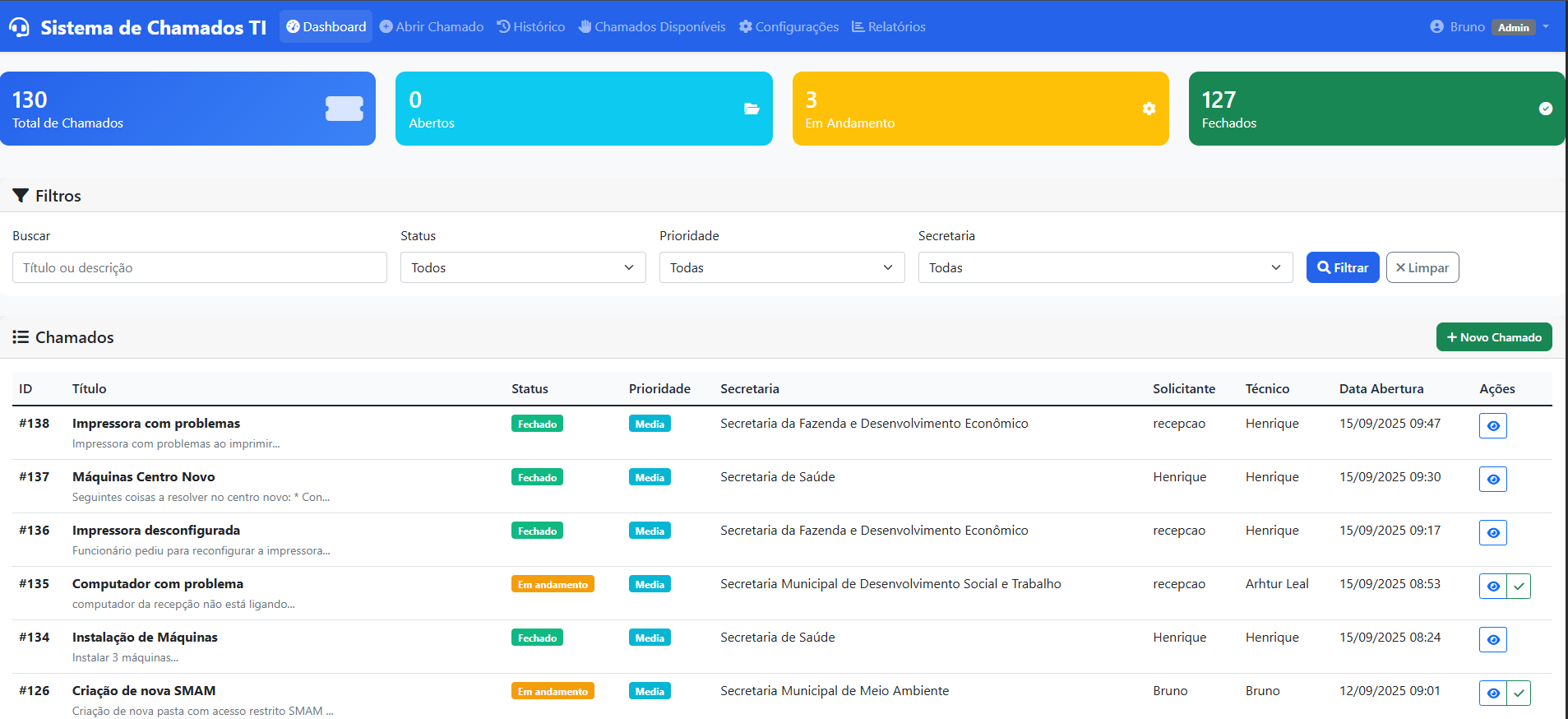Click the 127 Fechados card
This screenshot has width=1568, height=719.
pos(1376,109)
